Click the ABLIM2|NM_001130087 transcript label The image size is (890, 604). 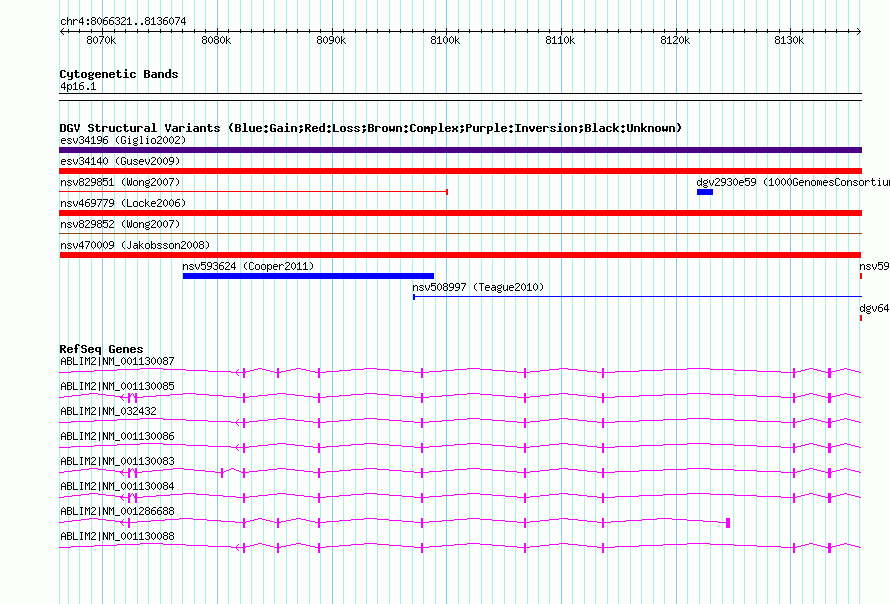117,361
